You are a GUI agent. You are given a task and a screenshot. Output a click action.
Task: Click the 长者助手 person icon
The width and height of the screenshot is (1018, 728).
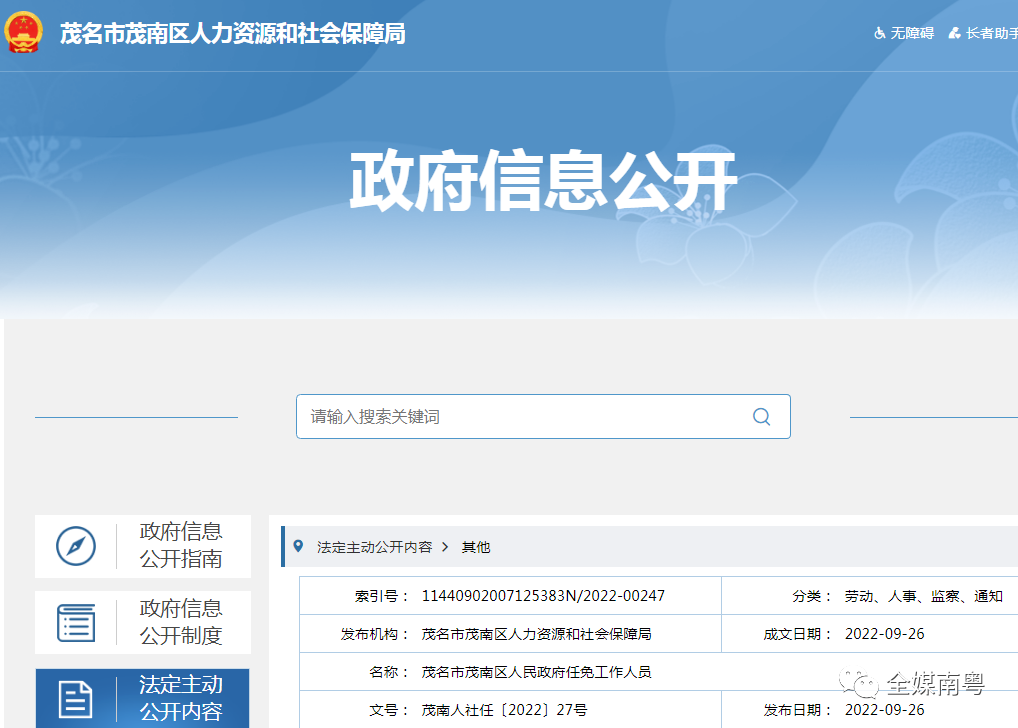[x=954, y=33]
